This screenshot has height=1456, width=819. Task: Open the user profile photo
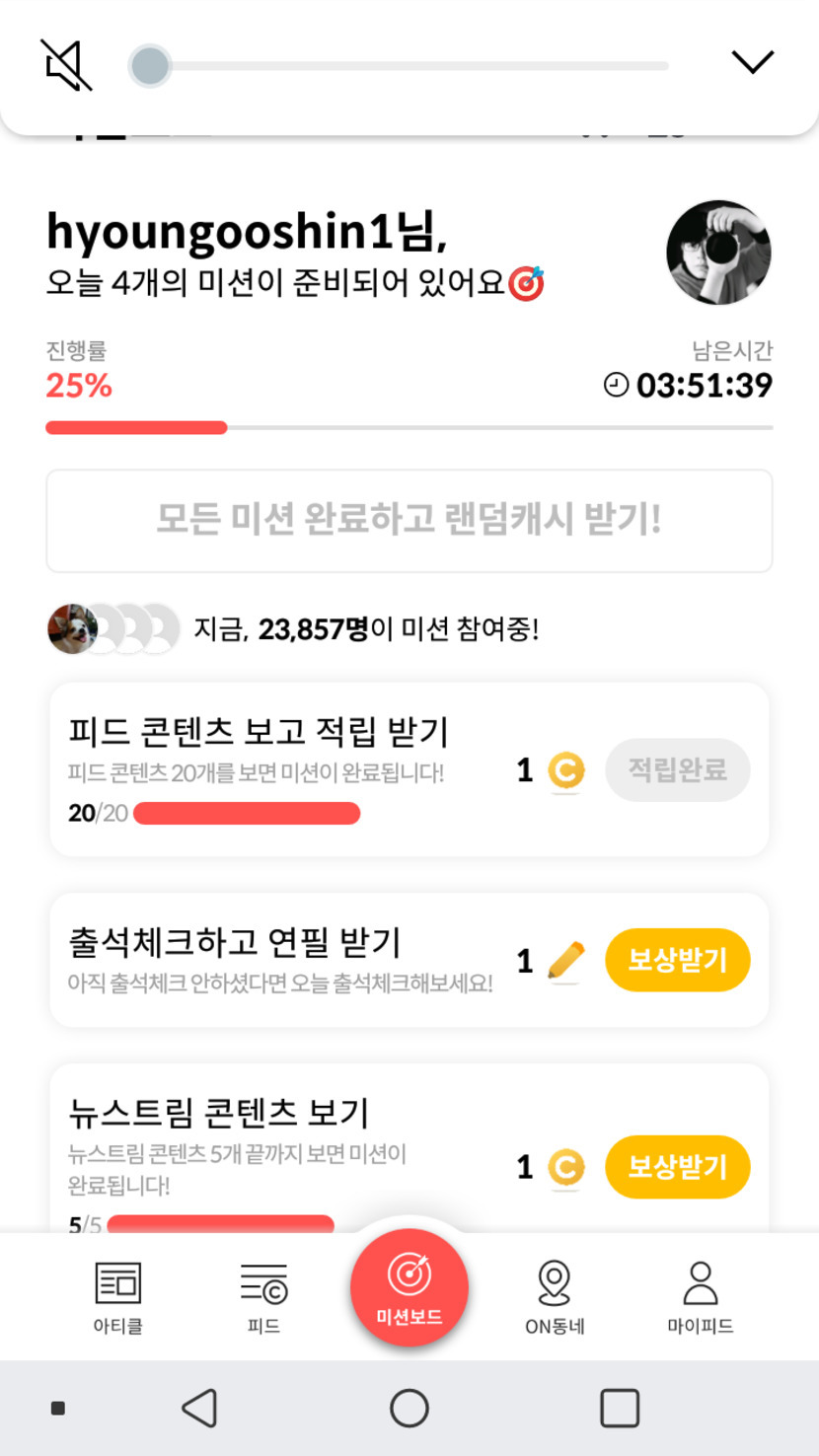click(718, 253)
